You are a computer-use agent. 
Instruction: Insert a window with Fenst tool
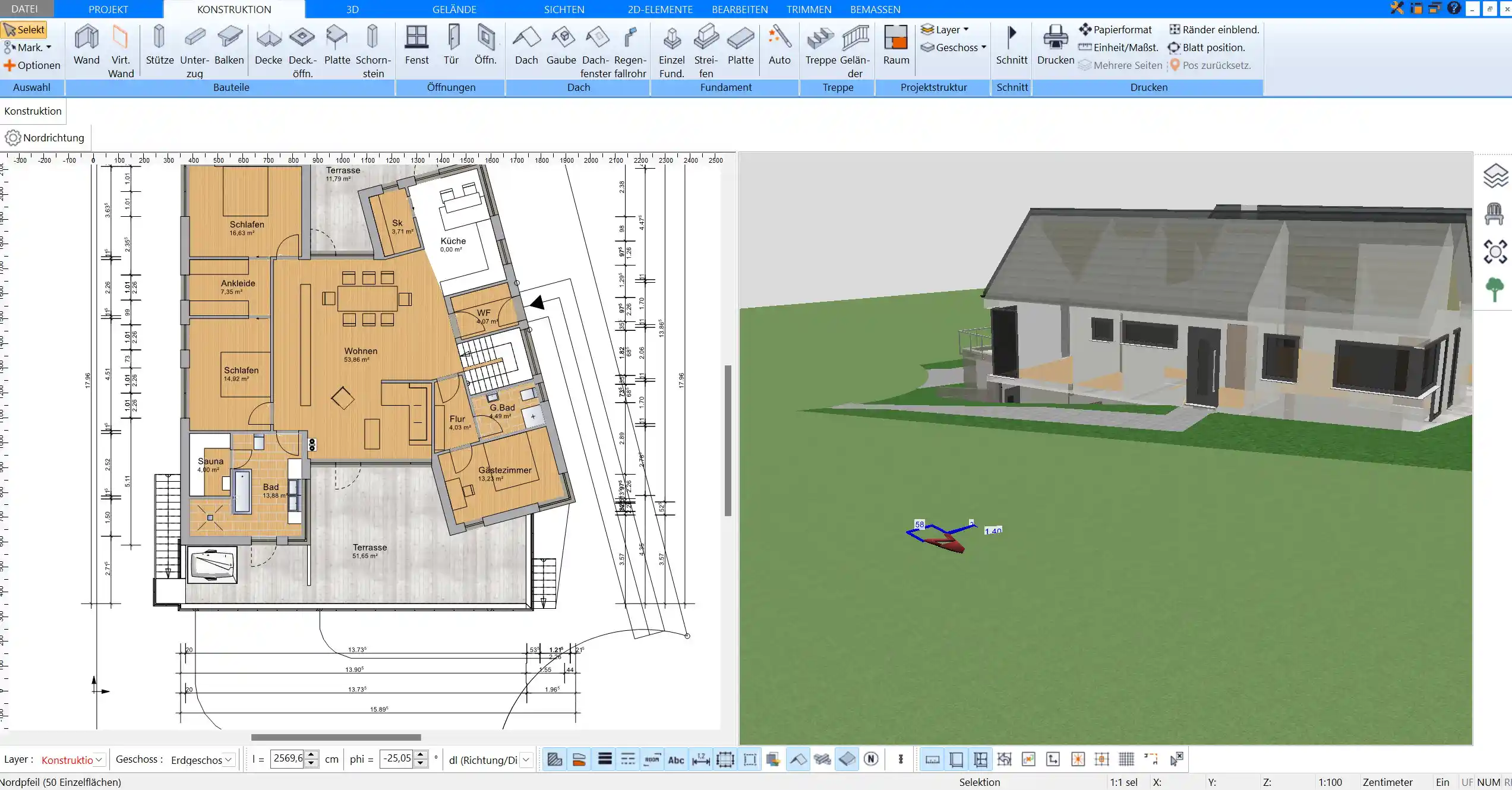pyautogui.click(x=416, y=45)
